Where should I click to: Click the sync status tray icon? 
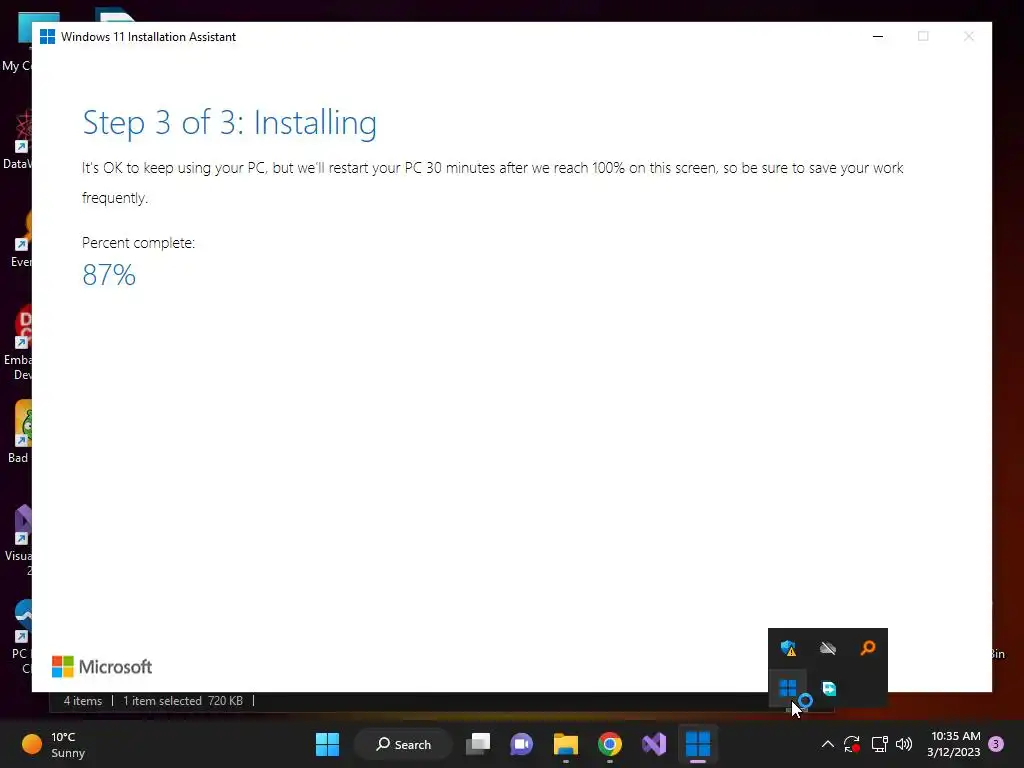pos(852,744)
